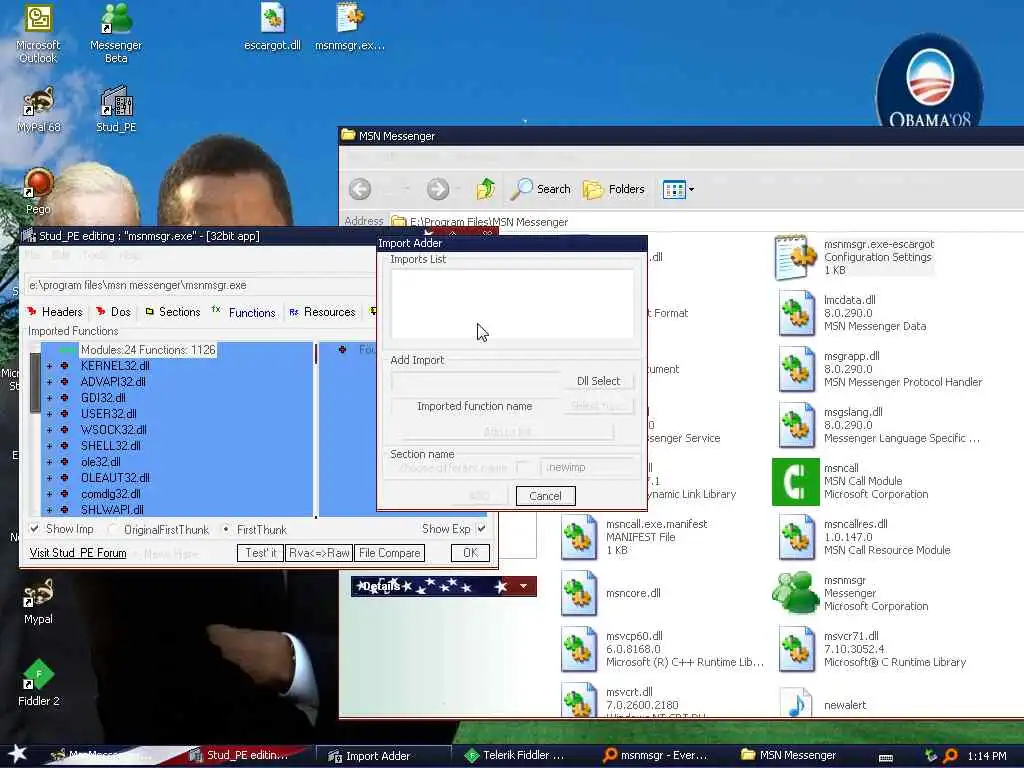Expand the USER32.dll module node
This screenshot has height=768, width=1024.
(50, 414)
